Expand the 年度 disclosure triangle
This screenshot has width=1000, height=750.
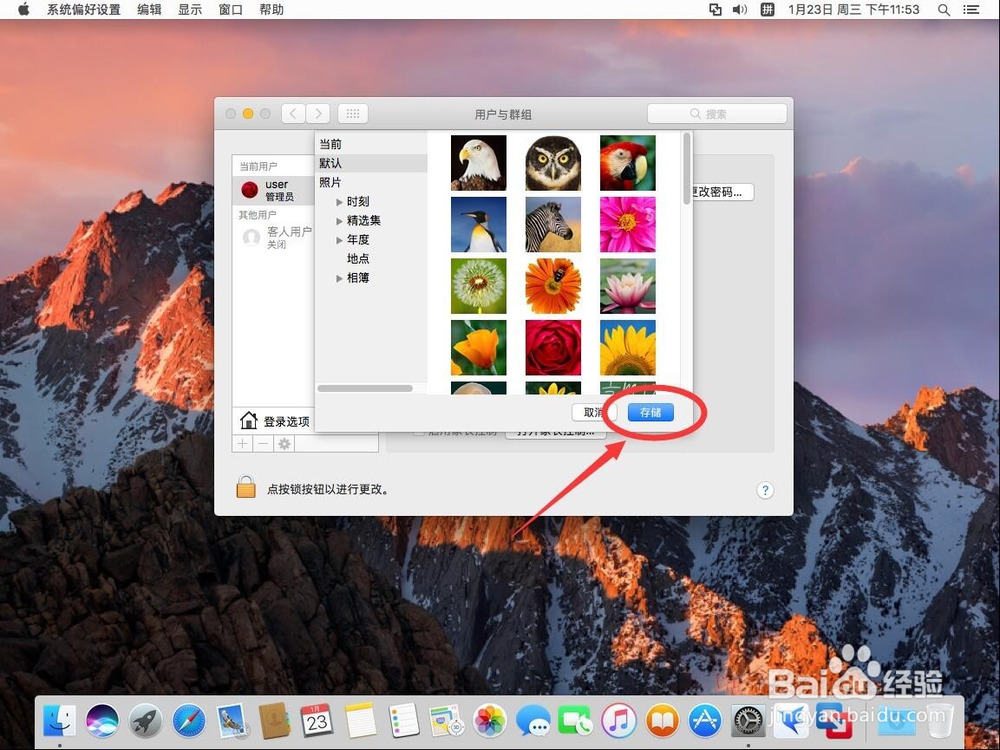click(x=339, y=240)
